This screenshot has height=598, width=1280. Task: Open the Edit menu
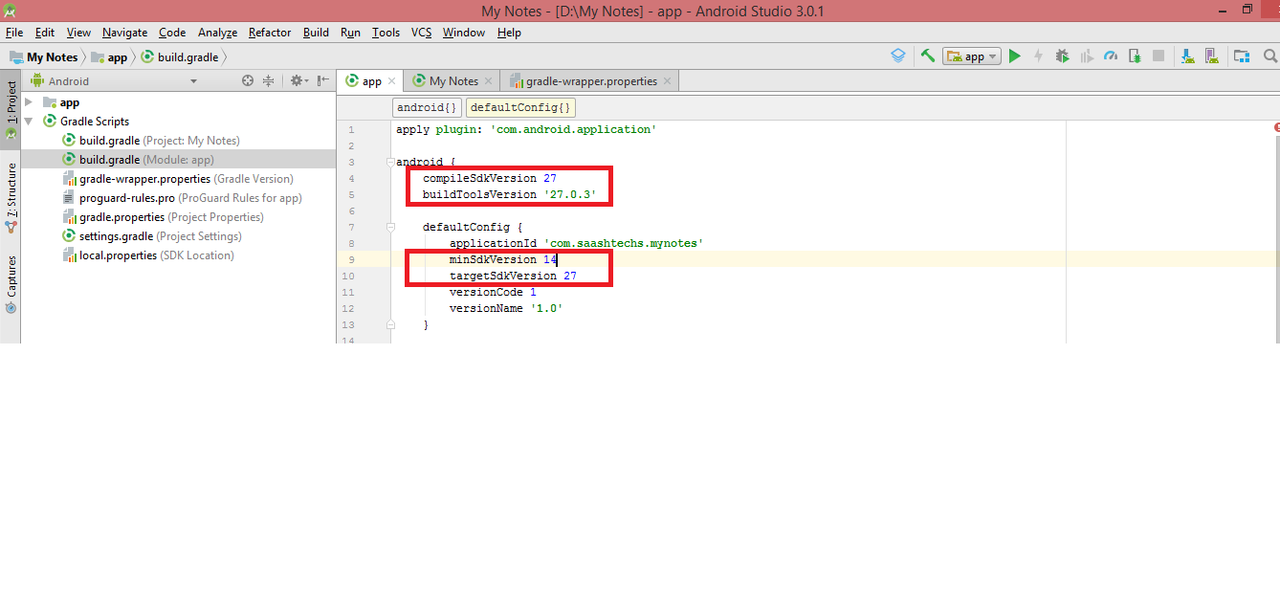(44, 32)
